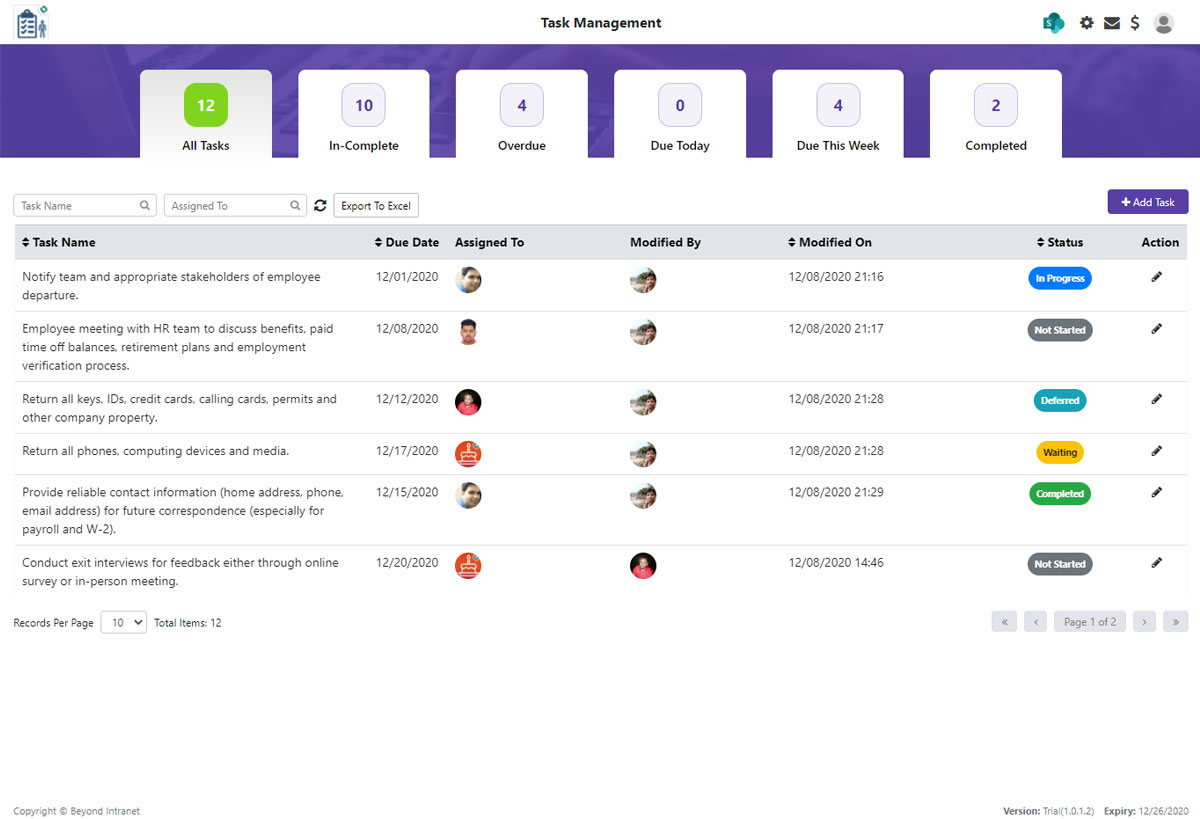1200x819 pixels.
Task: Click the Assigned To search magnifier icon
Action: [296, 205]
